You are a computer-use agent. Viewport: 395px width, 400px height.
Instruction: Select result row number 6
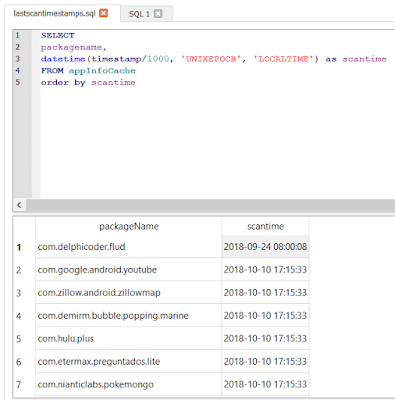click(x=19, y=362)
